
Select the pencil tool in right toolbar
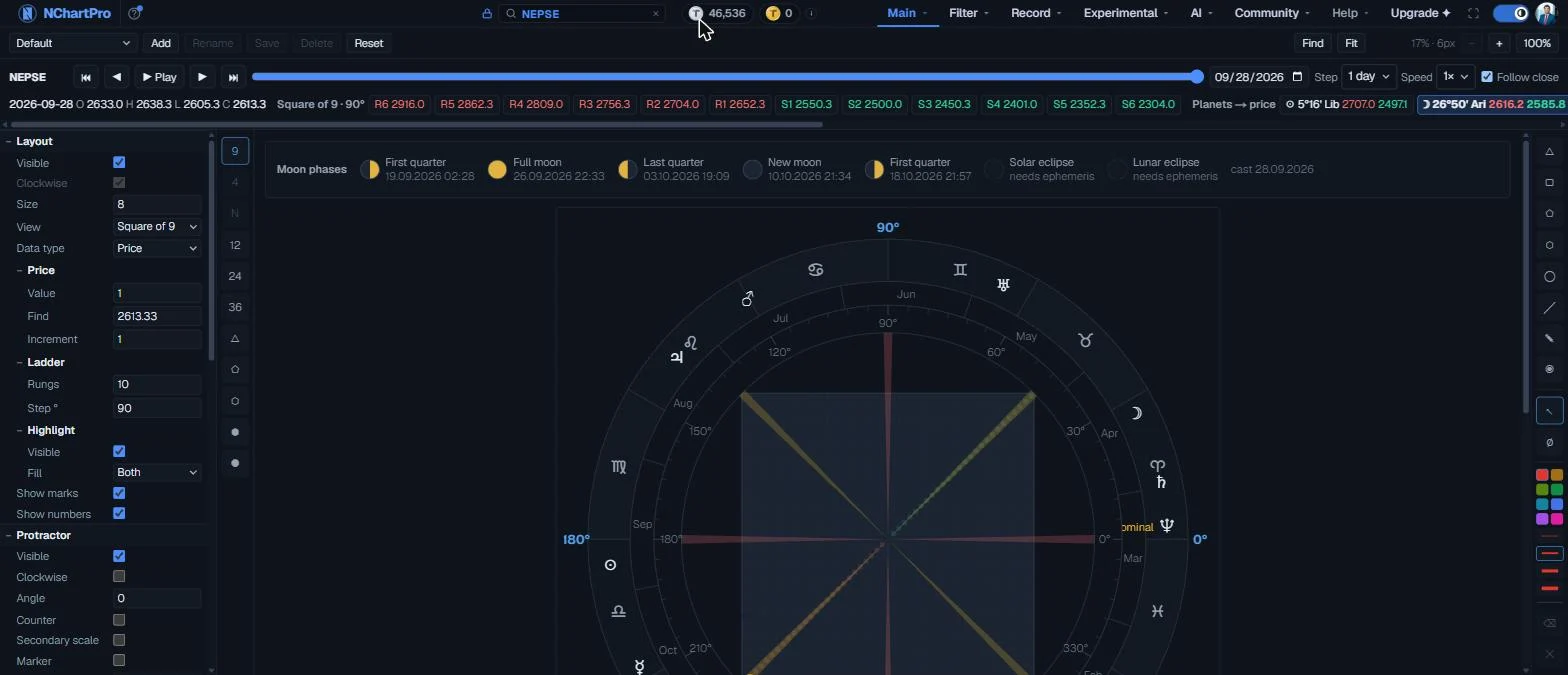coord(1549,338)
